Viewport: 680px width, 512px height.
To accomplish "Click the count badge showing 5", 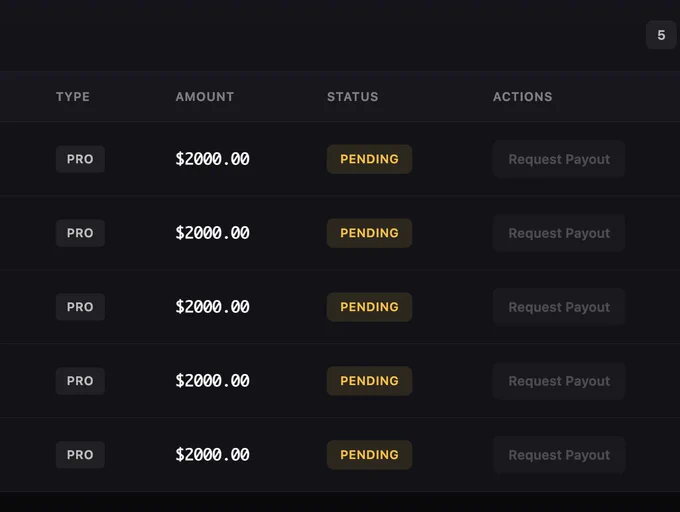I will (x=661, y=35).
